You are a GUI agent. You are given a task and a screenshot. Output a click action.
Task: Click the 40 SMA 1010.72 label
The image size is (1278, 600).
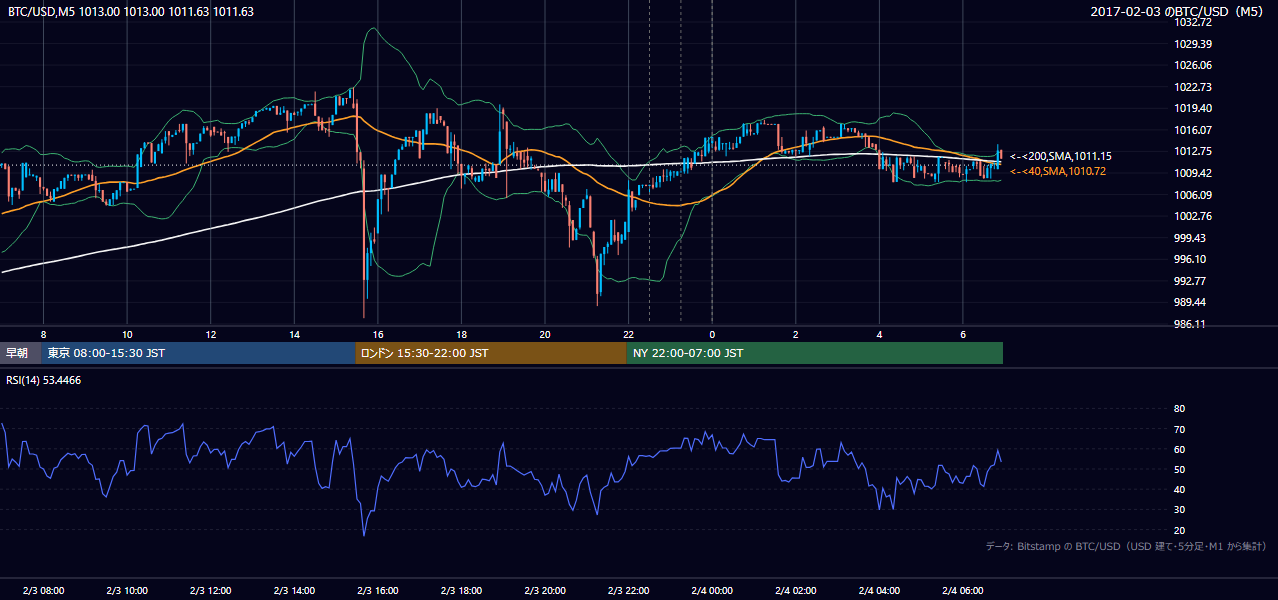pyautogui.click(x=1057, y=172)
